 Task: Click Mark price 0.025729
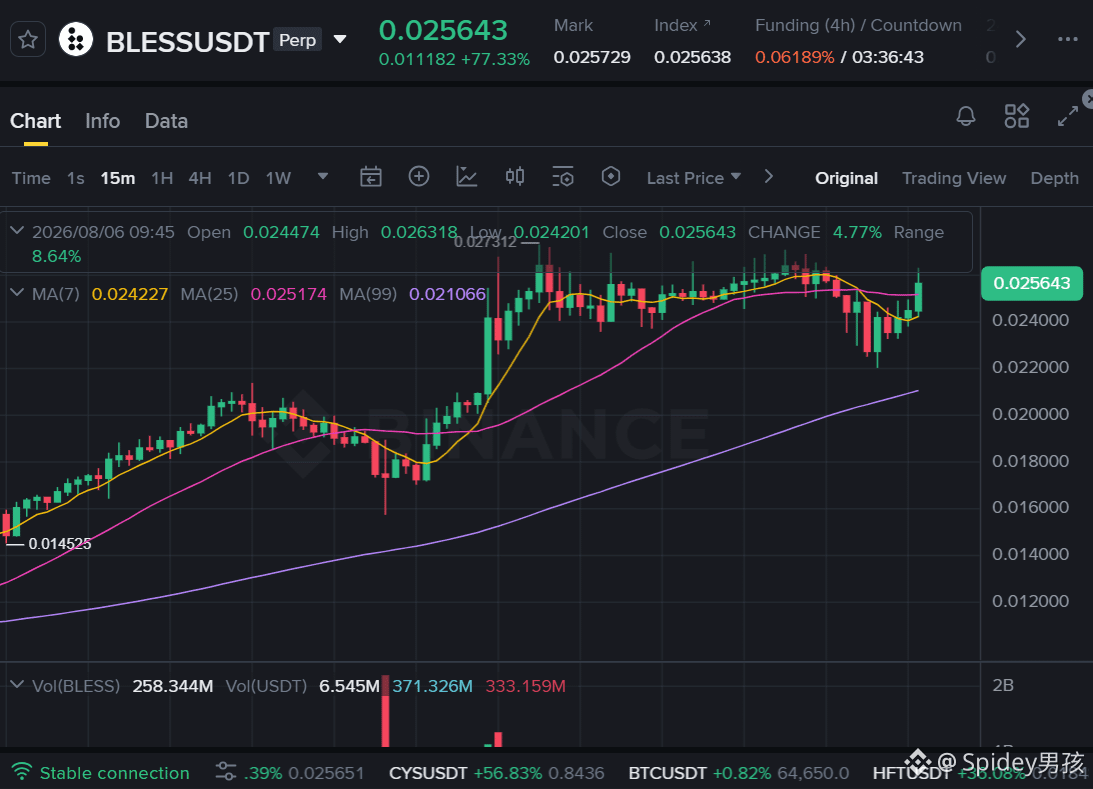coord(592,57)
